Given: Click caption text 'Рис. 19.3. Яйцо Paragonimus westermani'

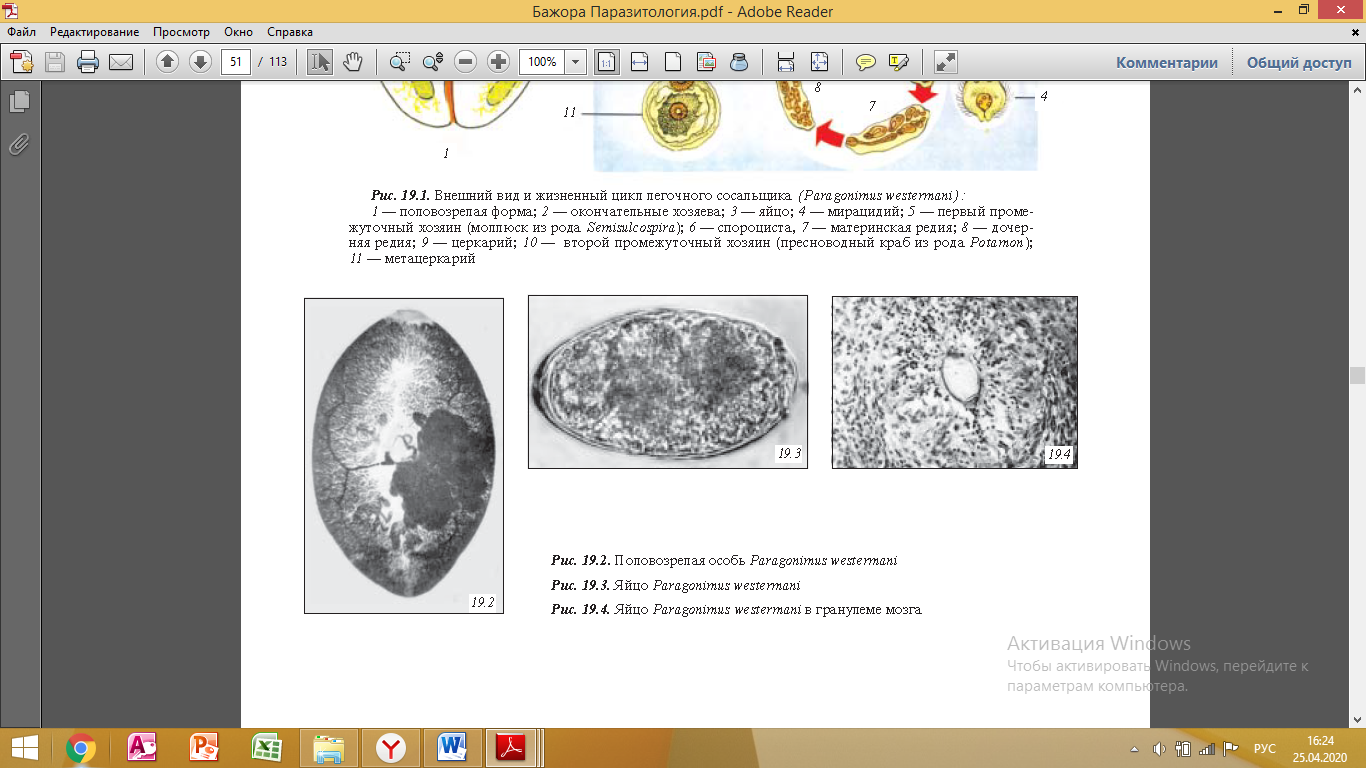Looking at the screenshot, I should click(675, 585).
